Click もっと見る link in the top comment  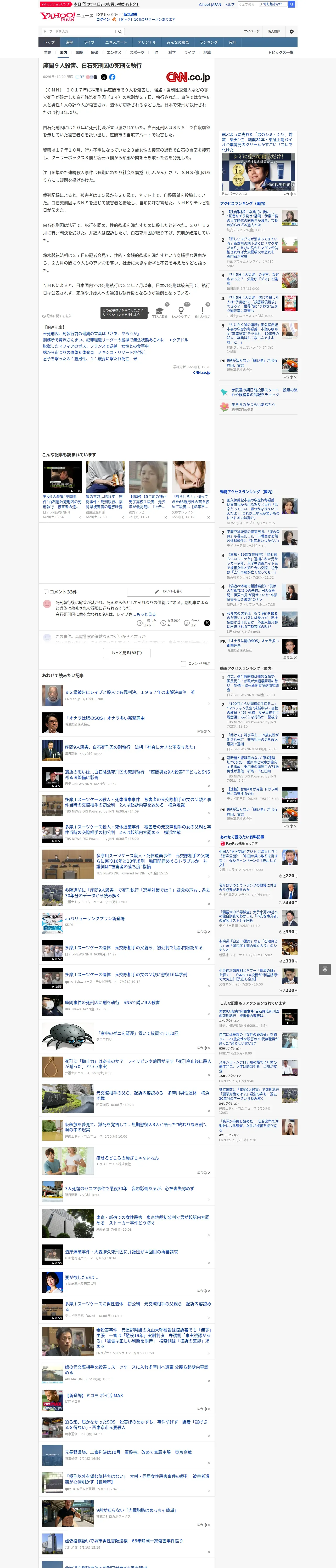(146, 614)
